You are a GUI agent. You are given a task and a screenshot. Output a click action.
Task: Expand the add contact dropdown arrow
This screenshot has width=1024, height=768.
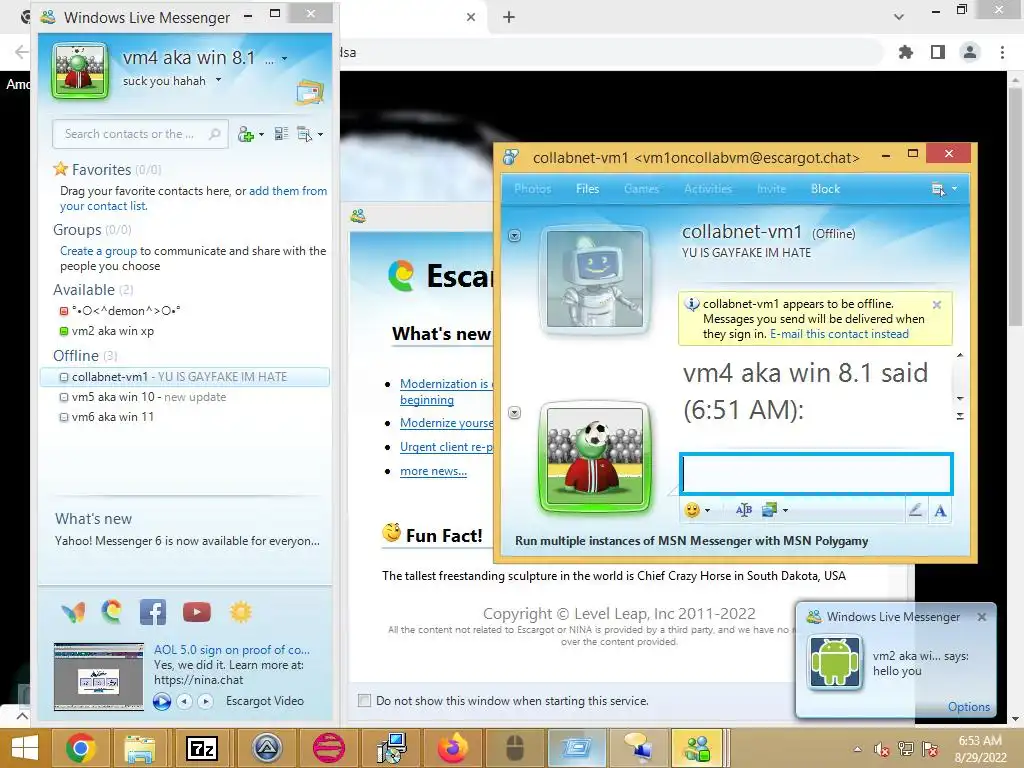[x=261, y=135]
